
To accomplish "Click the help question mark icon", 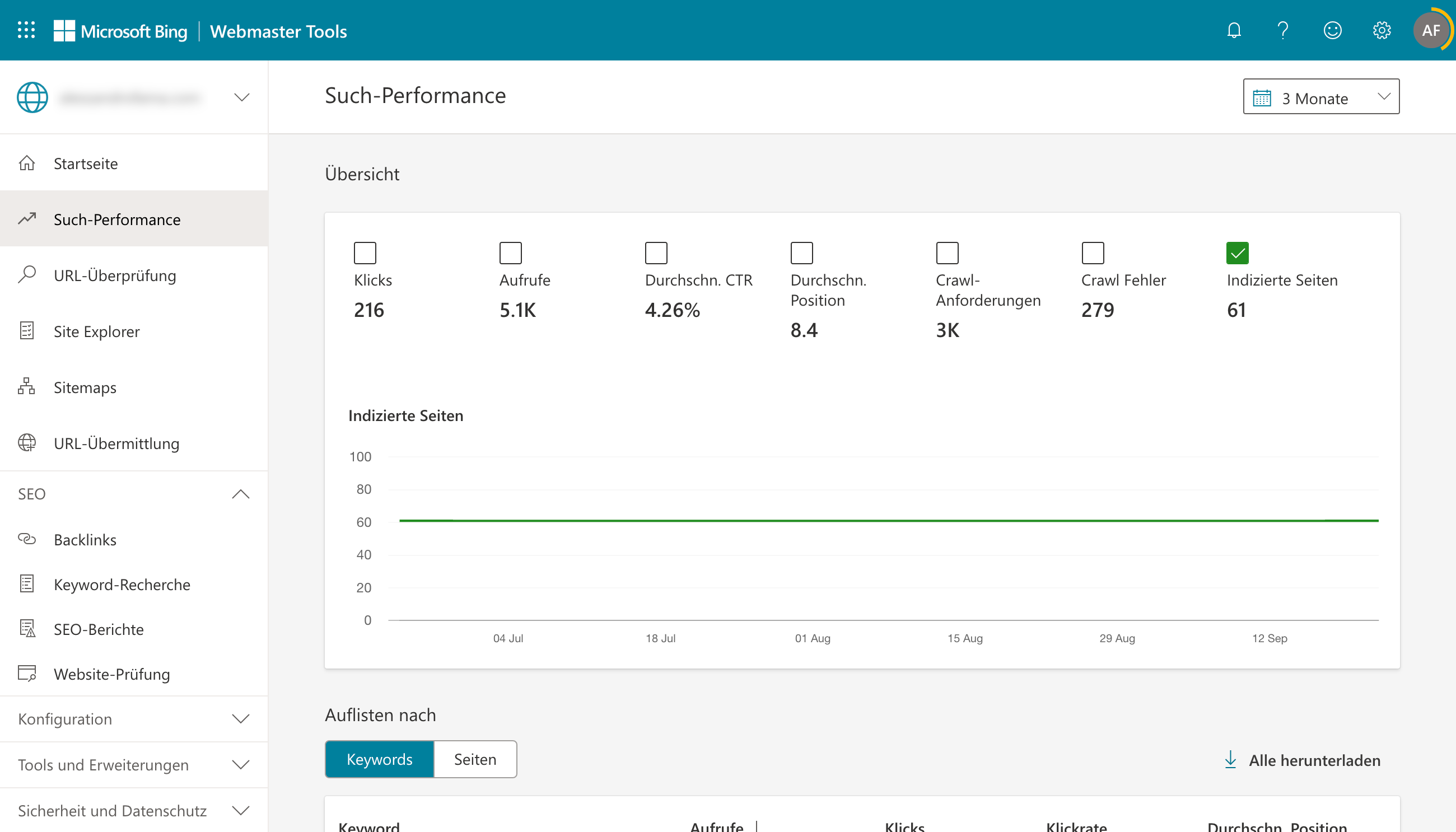I will click(x=1283, y=30).
